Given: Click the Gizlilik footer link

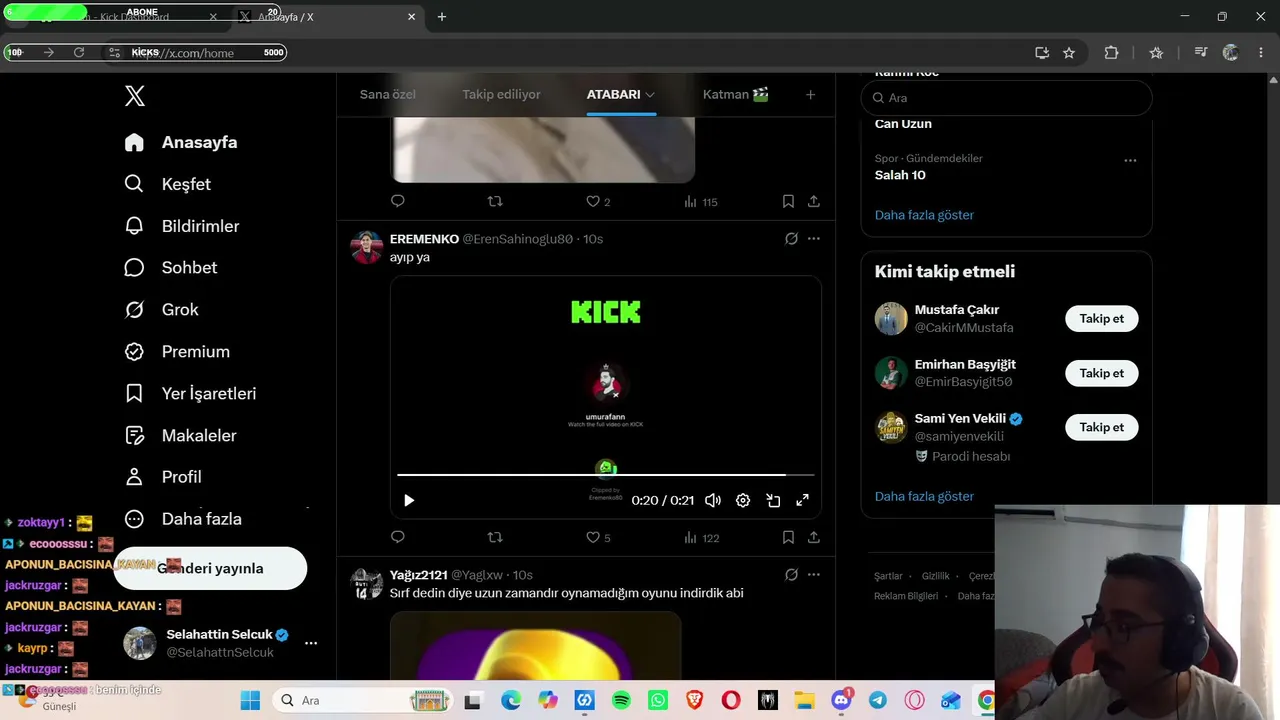Looking at the screenshot, I should coord(936,576).
